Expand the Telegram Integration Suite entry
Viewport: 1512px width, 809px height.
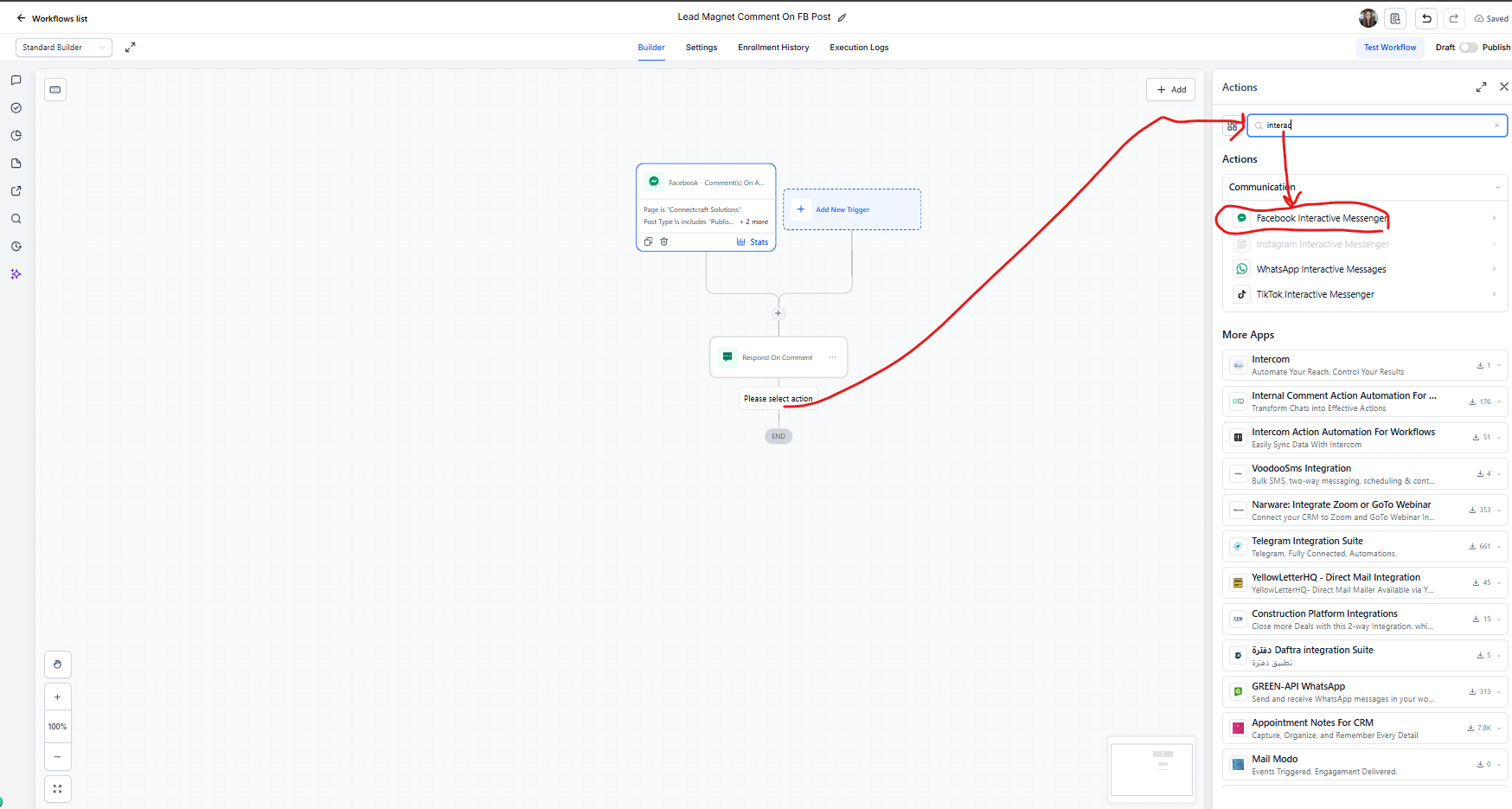[1499, 547]
